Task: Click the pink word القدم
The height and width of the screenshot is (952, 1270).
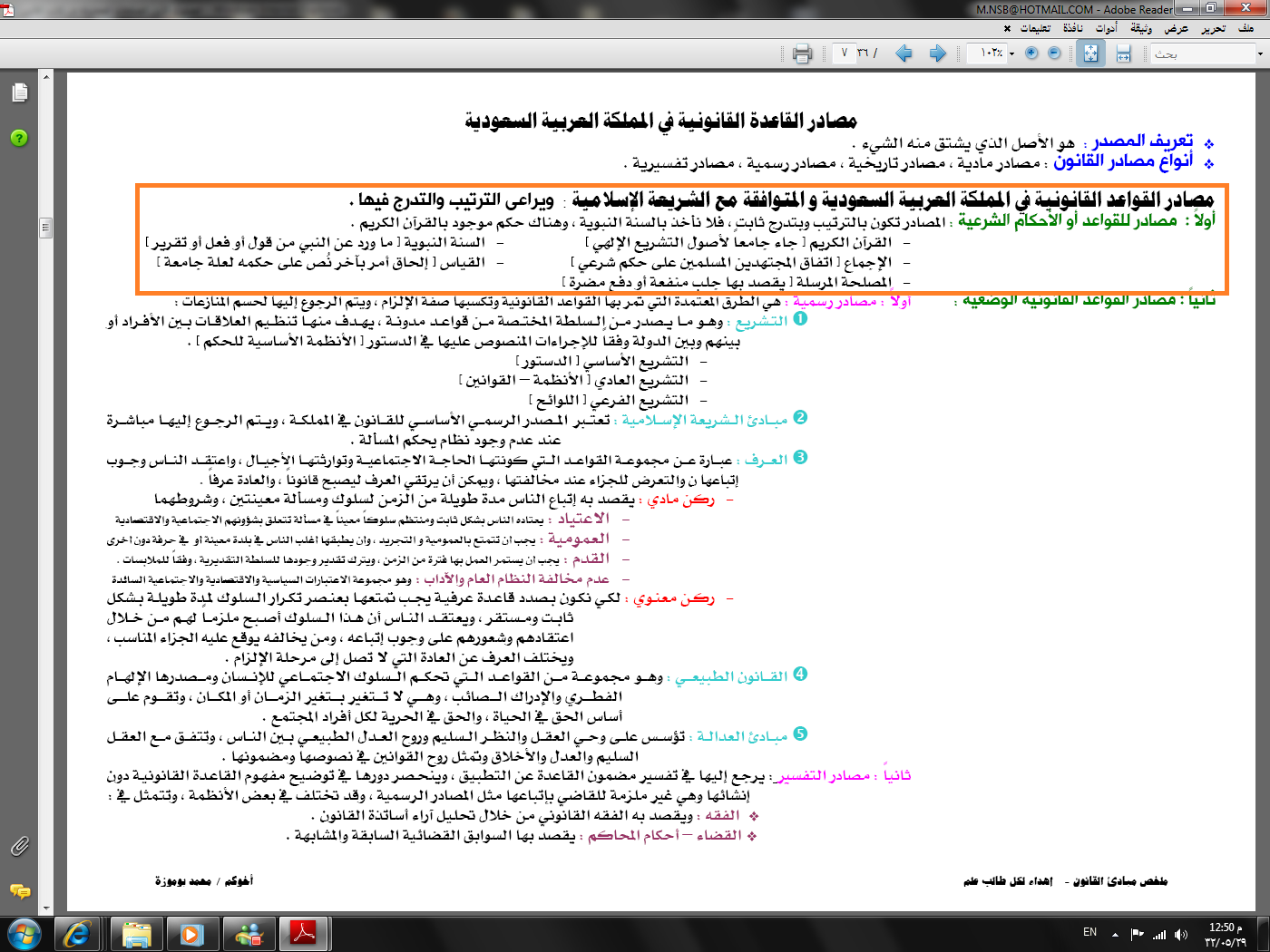Action: point(591,559)
